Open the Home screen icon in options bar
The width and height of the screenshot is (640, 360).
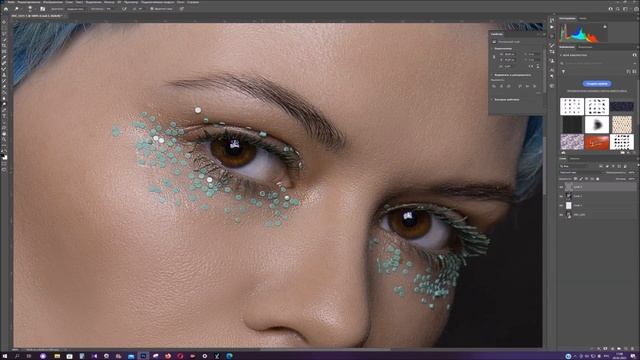tap(6, 8)
